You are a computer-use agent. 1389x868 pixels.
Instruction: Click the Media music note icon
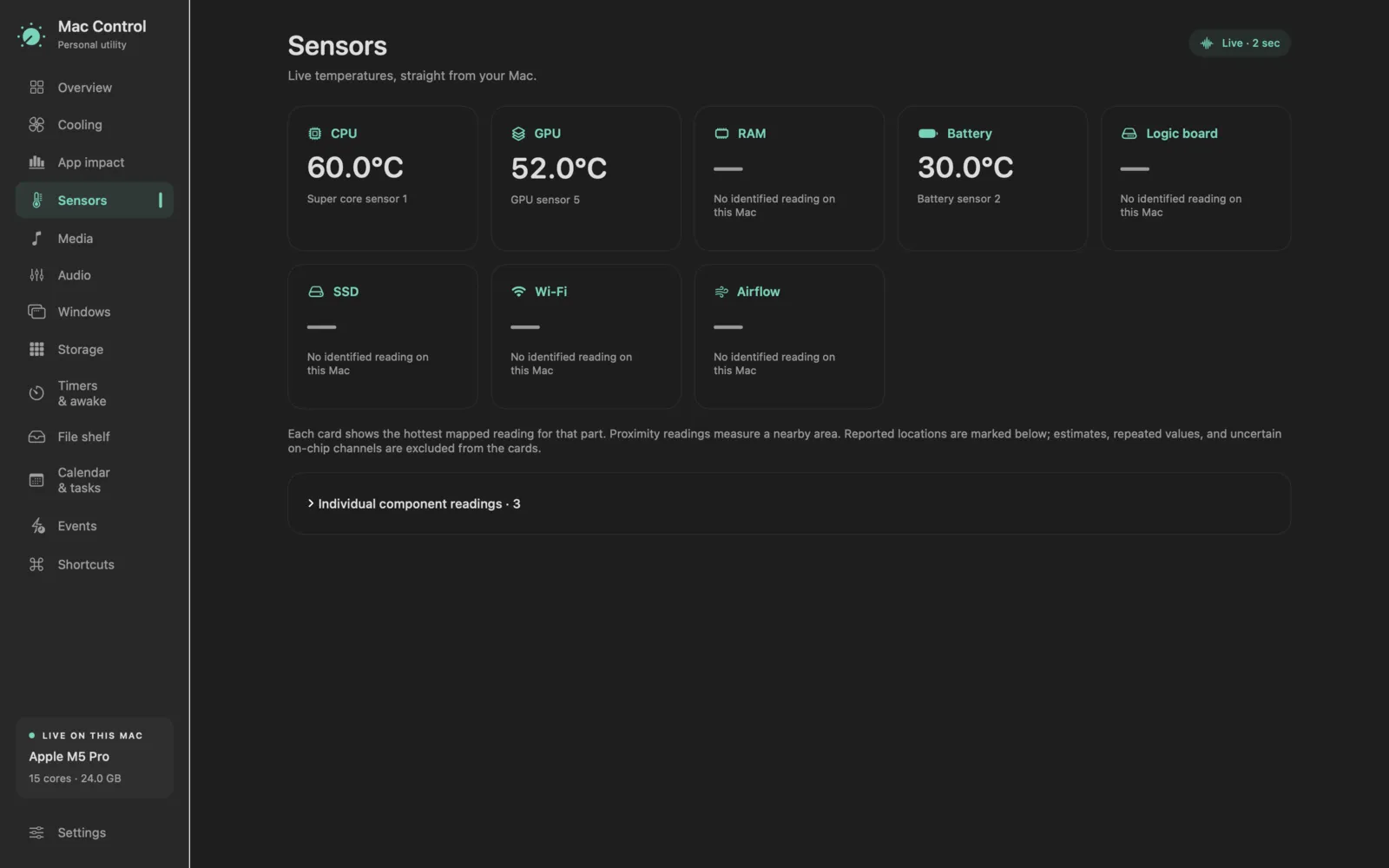tap(36, 239)
